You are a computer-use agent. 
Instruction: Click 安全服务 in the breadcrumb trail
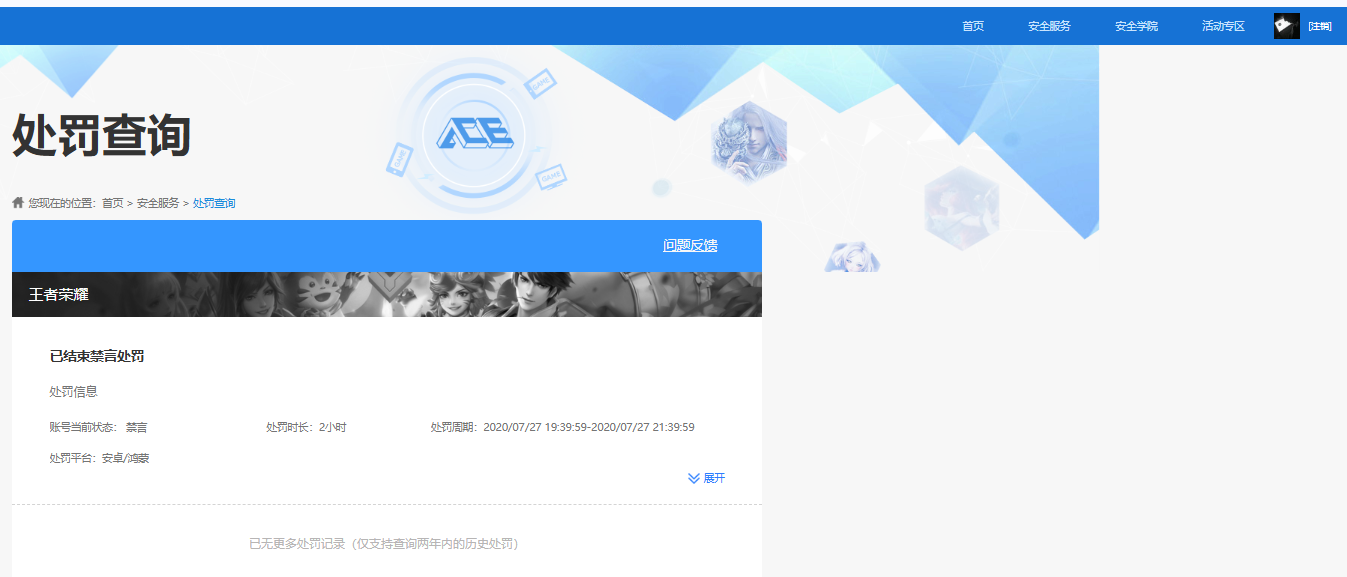pyautogui.click(x=160, y=202)
